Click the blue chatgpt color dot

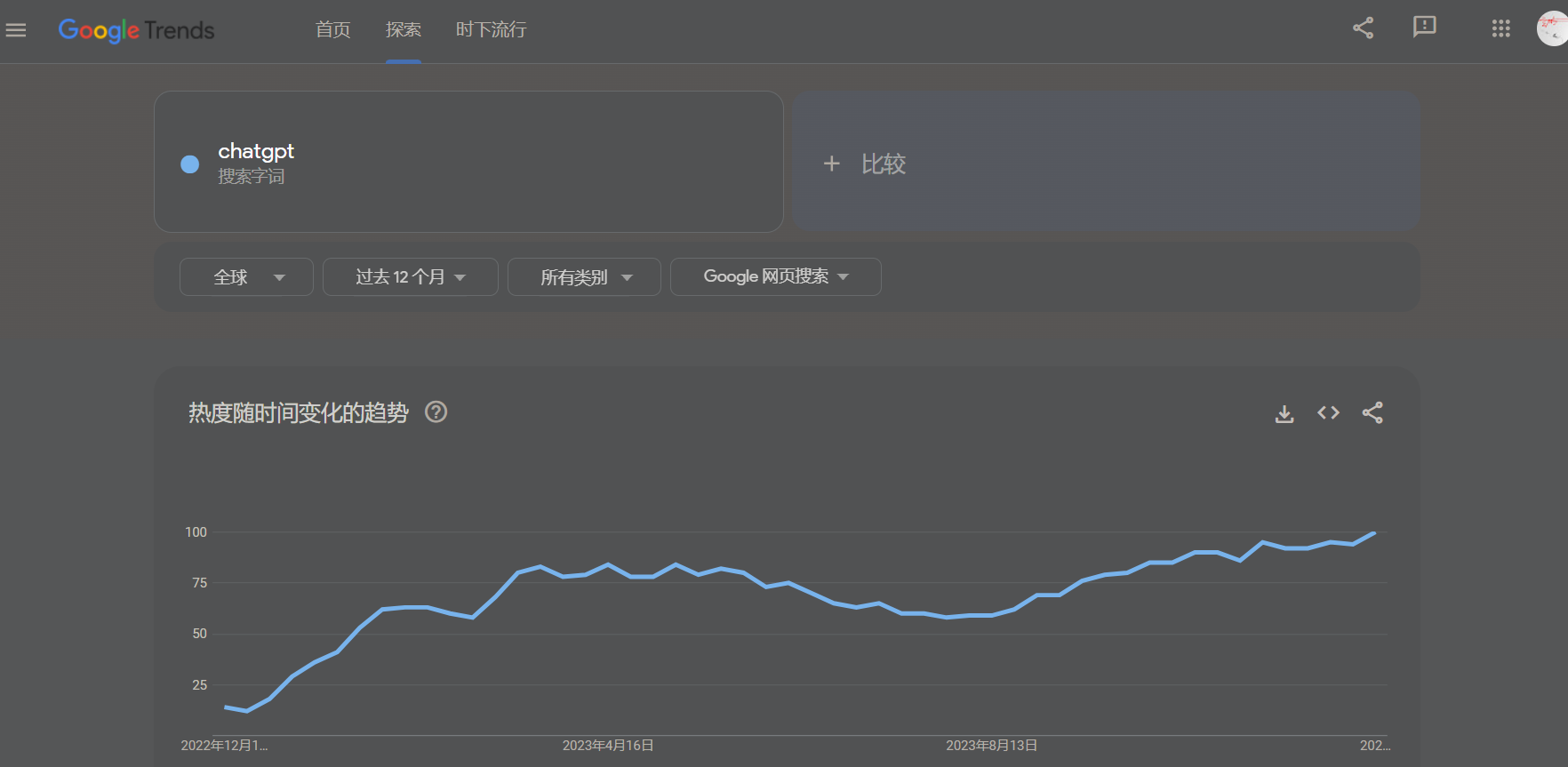(189, 164)
